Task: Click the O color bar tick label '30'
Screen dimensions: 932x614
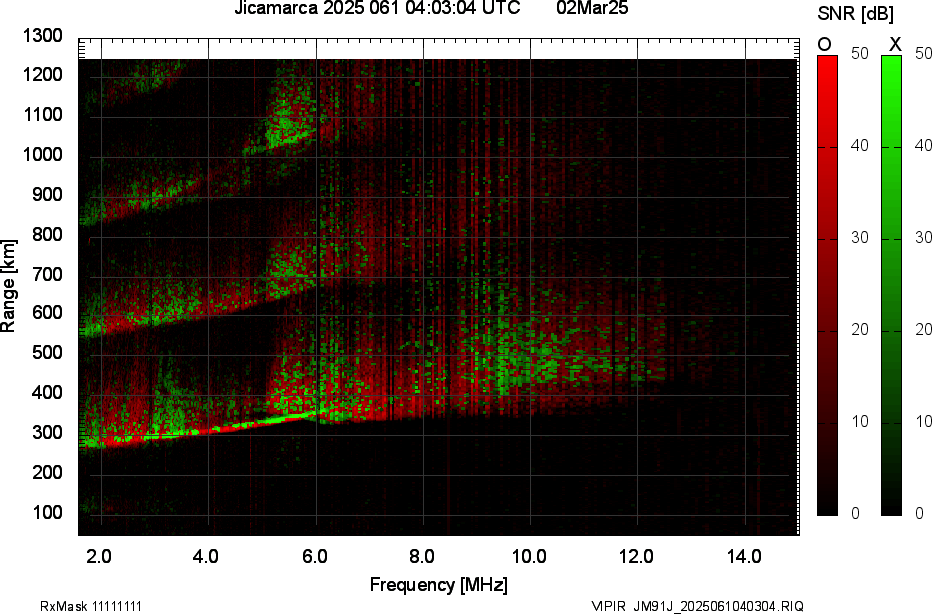Action: (859, 238)
